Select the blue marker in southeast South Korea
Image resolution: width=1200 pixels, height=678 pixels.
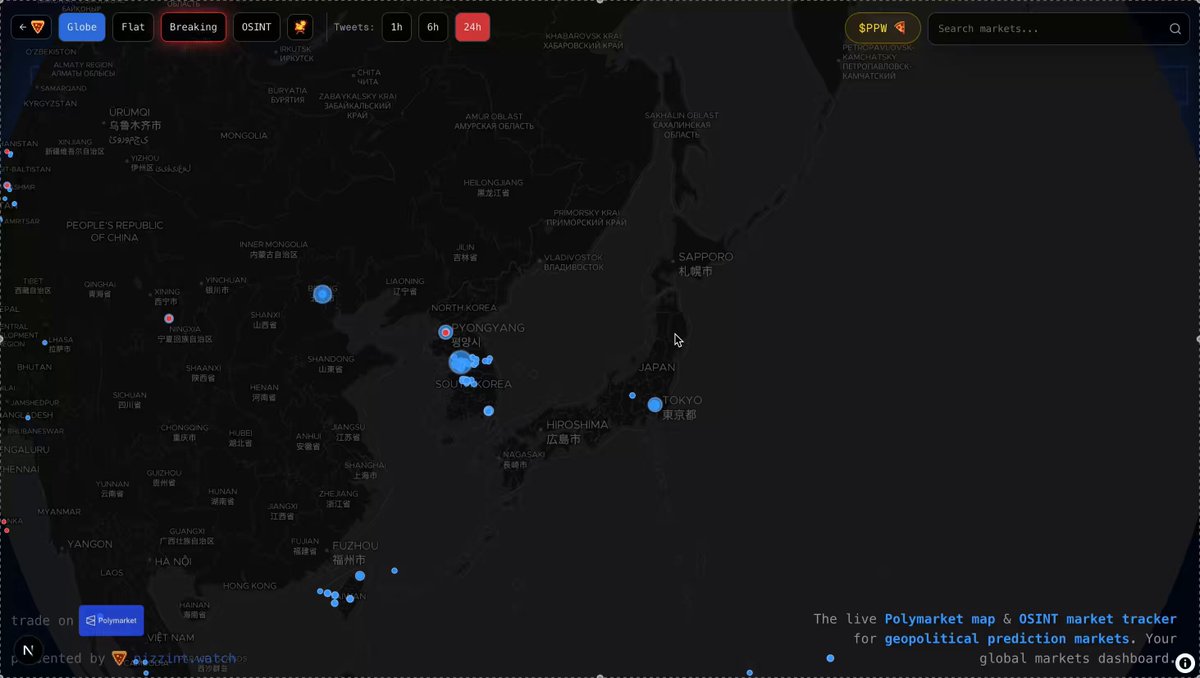click(489, 411)
